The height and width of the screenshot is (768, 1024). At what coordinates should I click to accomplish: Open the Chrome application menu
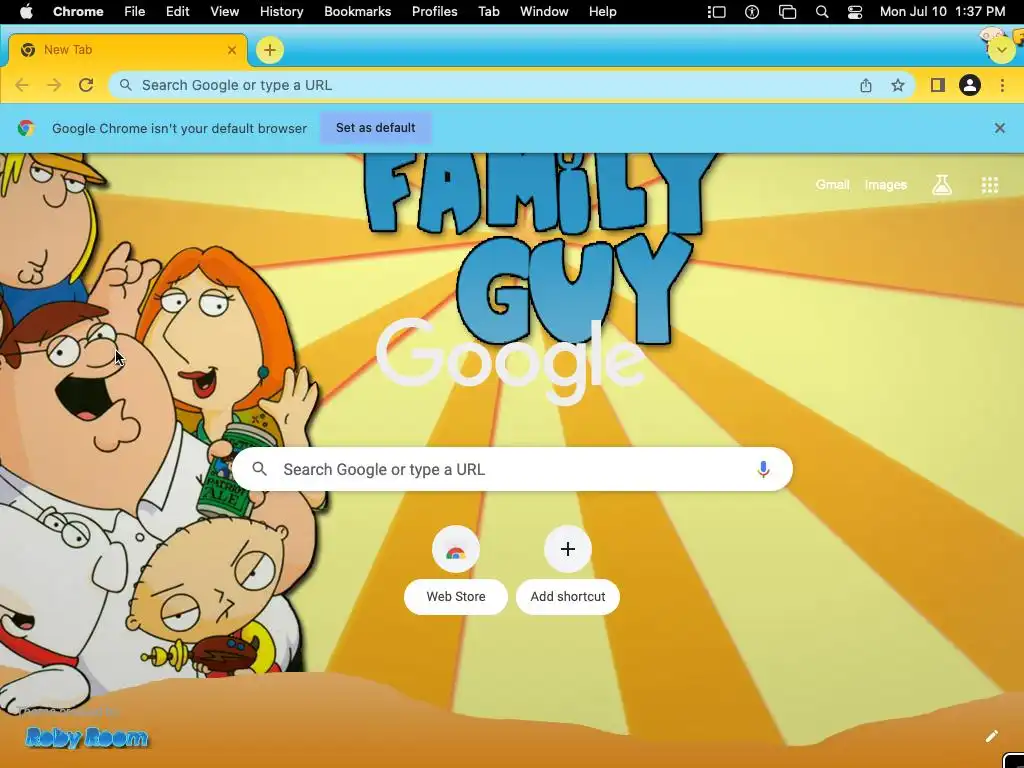(x=78, y=12)
